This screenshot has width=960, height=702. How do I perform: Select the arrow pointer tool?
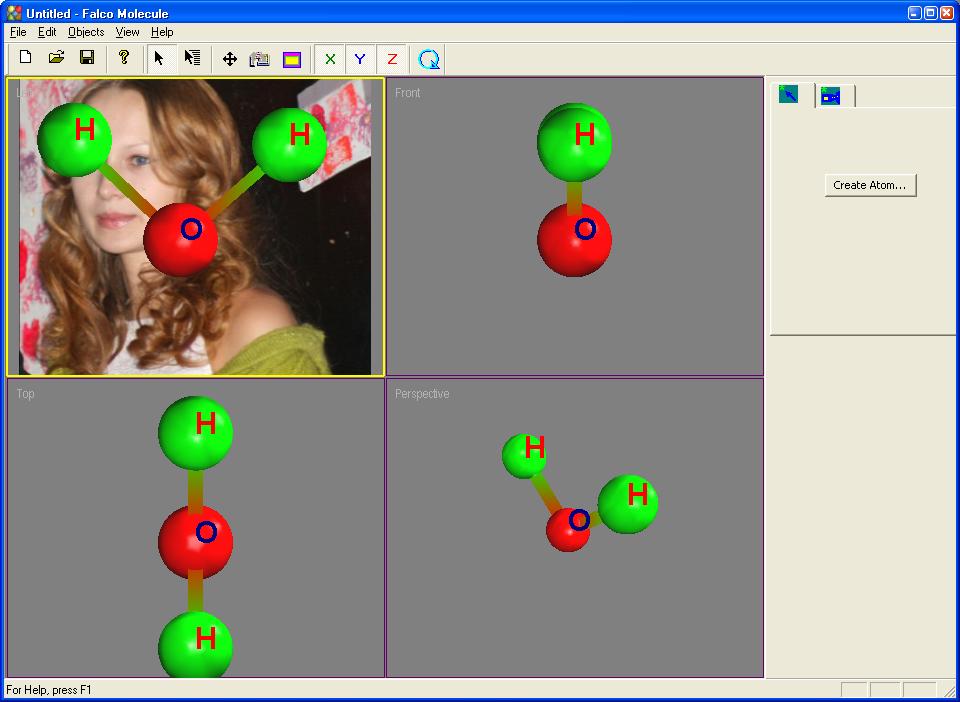(x=160, y=59)
